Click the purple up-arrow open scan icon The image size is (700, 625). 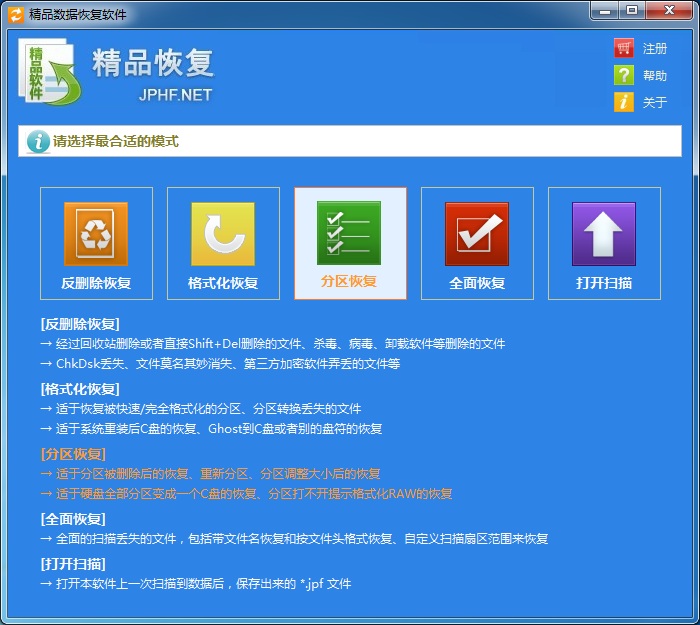tap(604, 234)
